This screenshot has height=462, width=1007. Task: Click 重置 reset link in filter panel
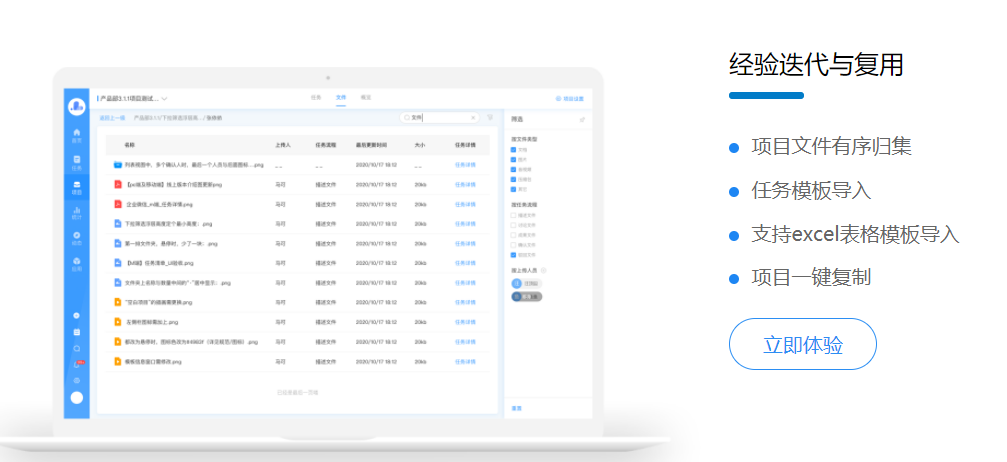(x=516, y=407)
